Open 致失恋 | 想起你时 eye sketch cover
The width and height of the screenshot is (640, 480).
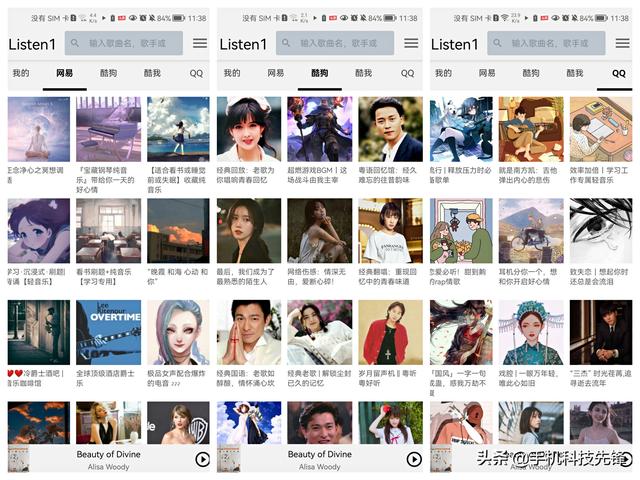601,231
